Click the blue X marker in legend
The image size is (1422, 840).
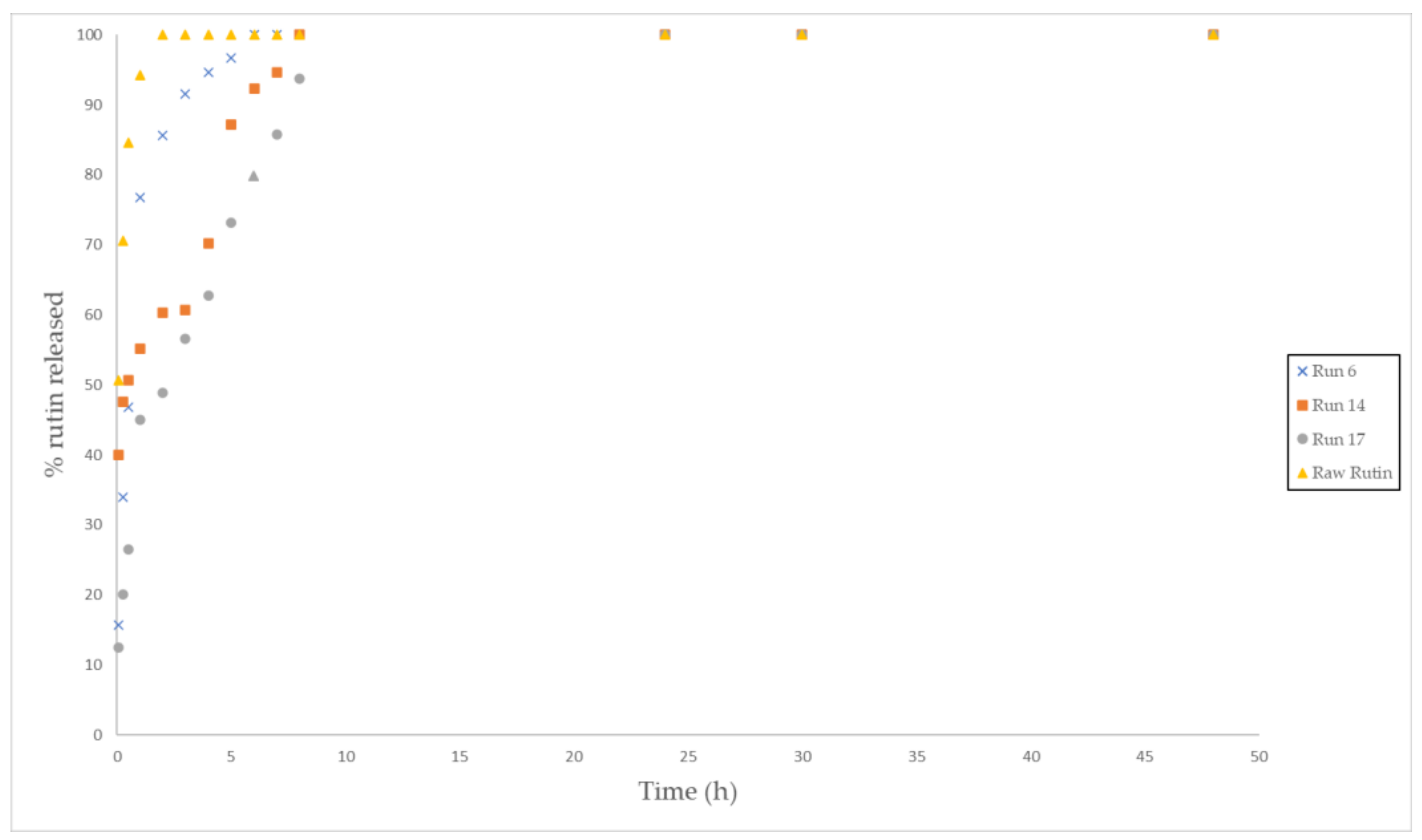tap(1302, 371)
